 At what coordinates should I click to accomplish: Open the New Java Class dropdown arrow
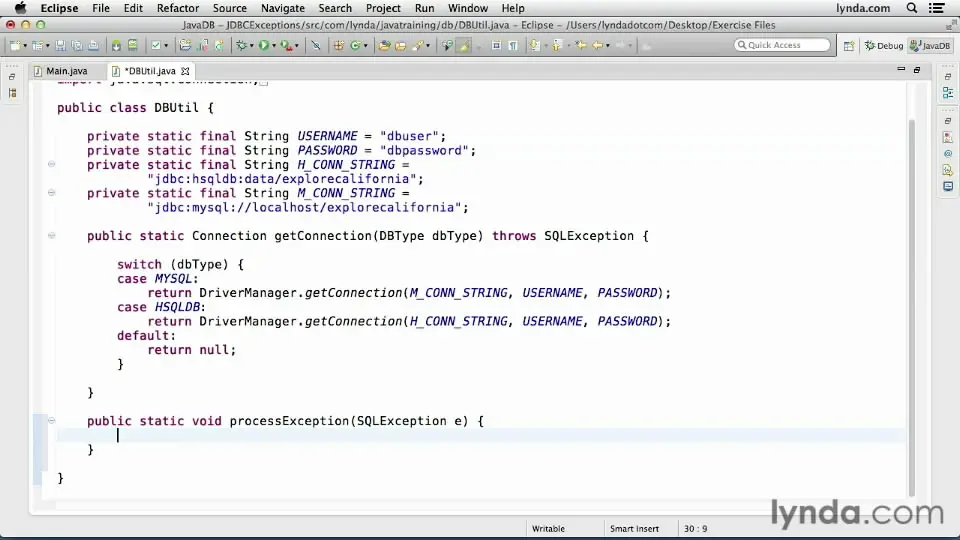[x=366, y=46]
